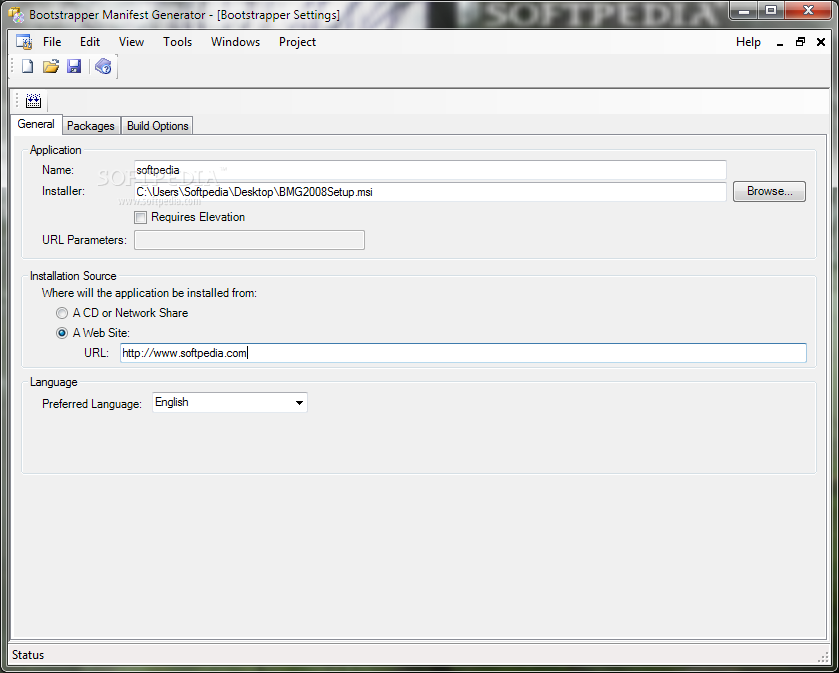
Task: Minimize the inner Bootstrapper Settings window
Action: 780,42
